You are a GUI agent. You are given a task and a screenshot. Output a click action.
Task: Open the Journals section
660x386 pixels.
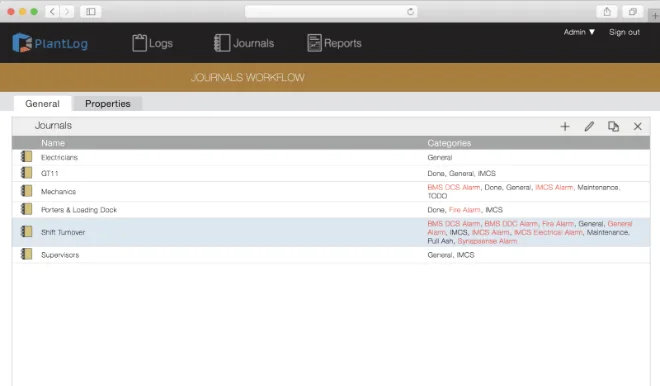(x=244, y=43)
